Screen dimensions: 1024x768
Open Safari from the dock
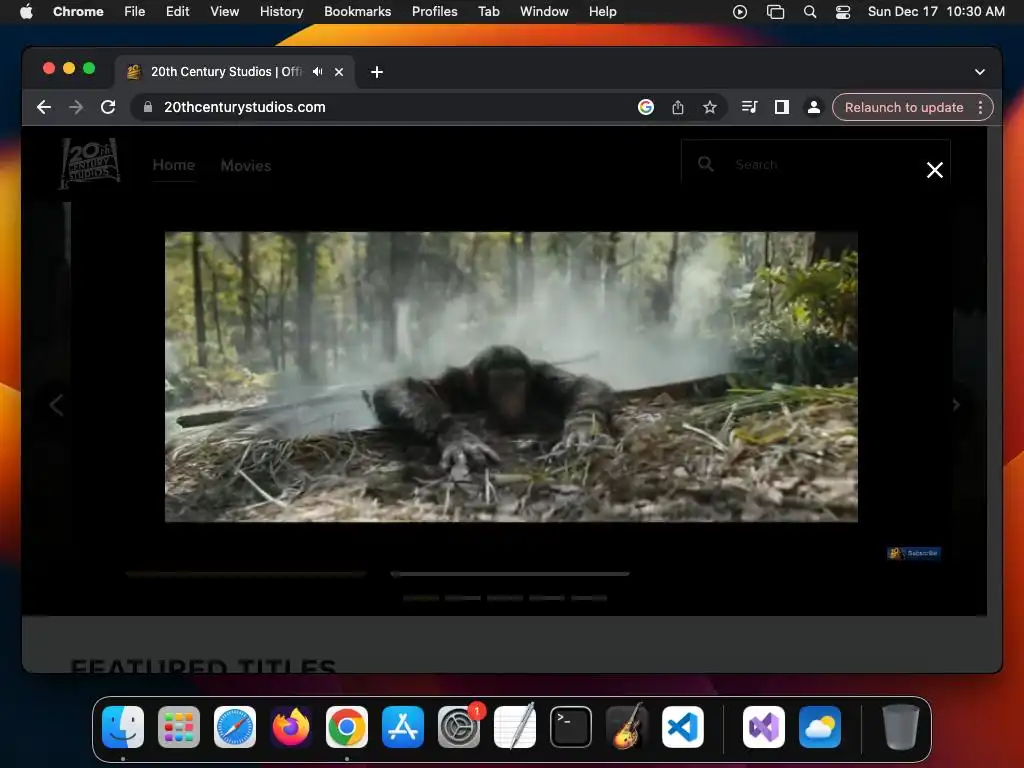point(235,727)
